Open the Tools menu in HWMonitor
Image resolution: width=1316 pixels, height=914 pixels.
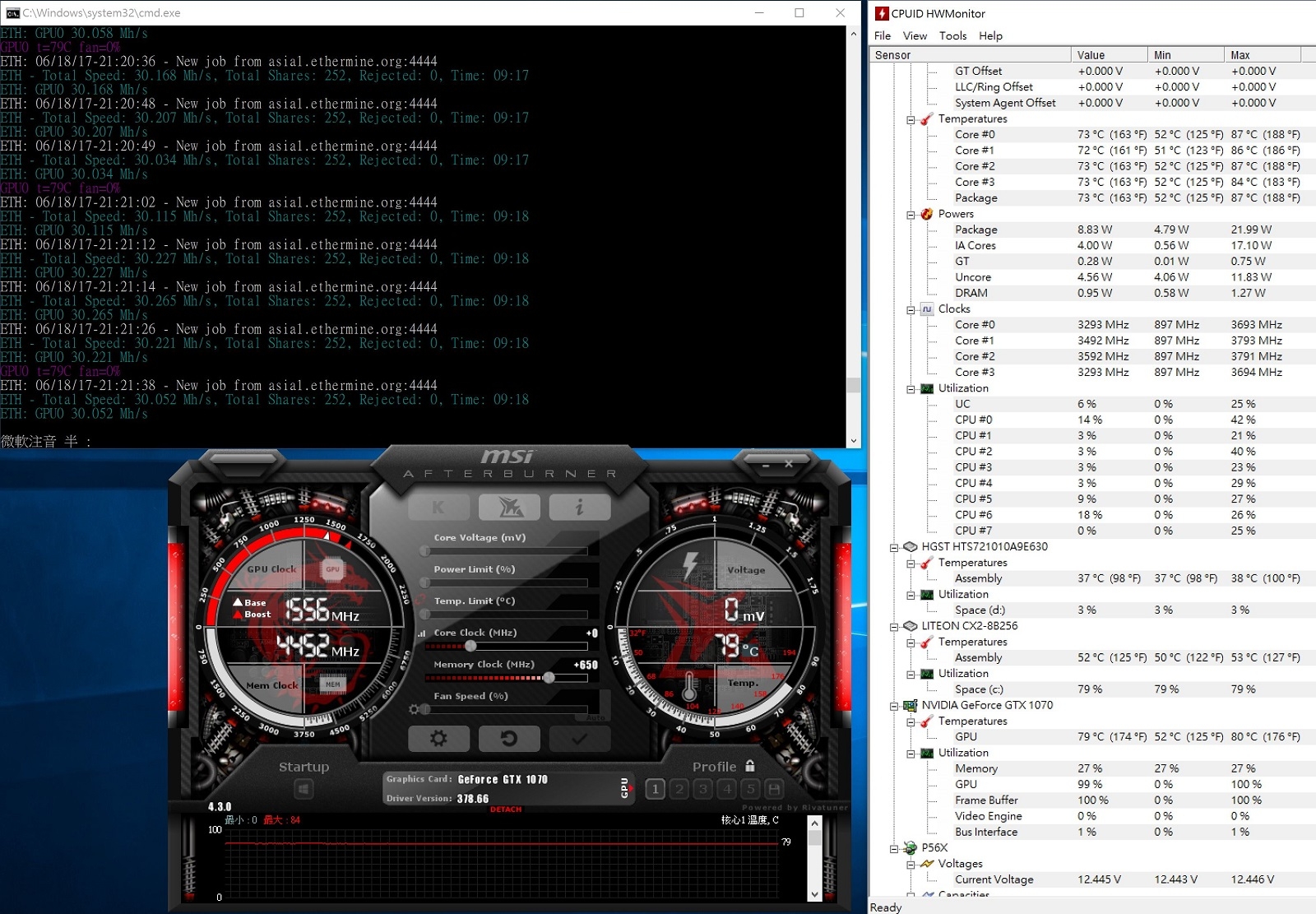point(953,35)
